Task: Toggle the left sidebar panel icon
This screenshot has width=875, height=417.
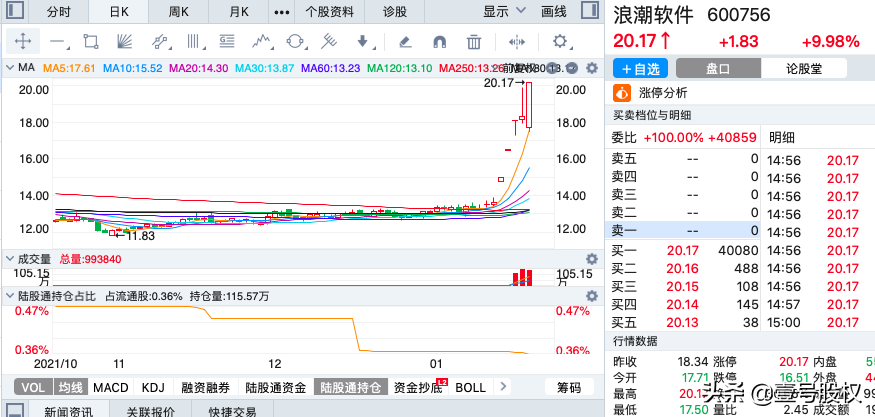Action: click(x=14, y=11)
